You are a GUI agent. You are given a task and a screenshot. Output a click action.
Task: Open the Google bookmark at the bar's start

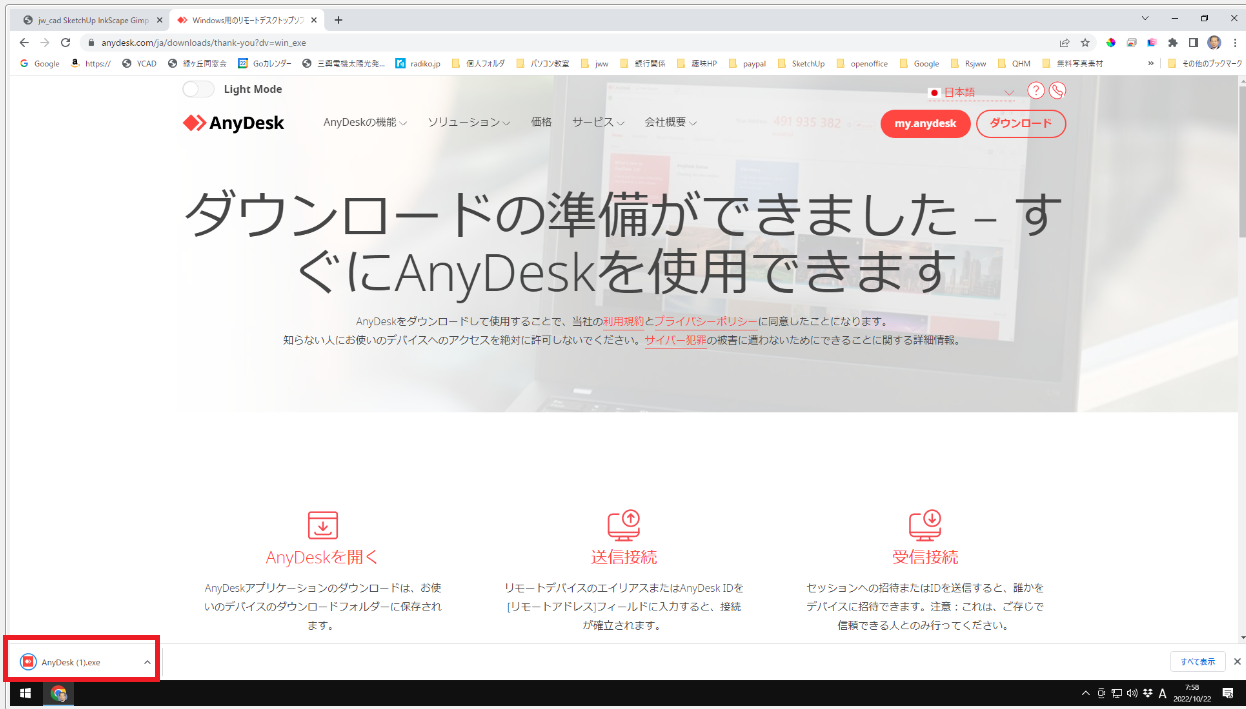point(40,63)
